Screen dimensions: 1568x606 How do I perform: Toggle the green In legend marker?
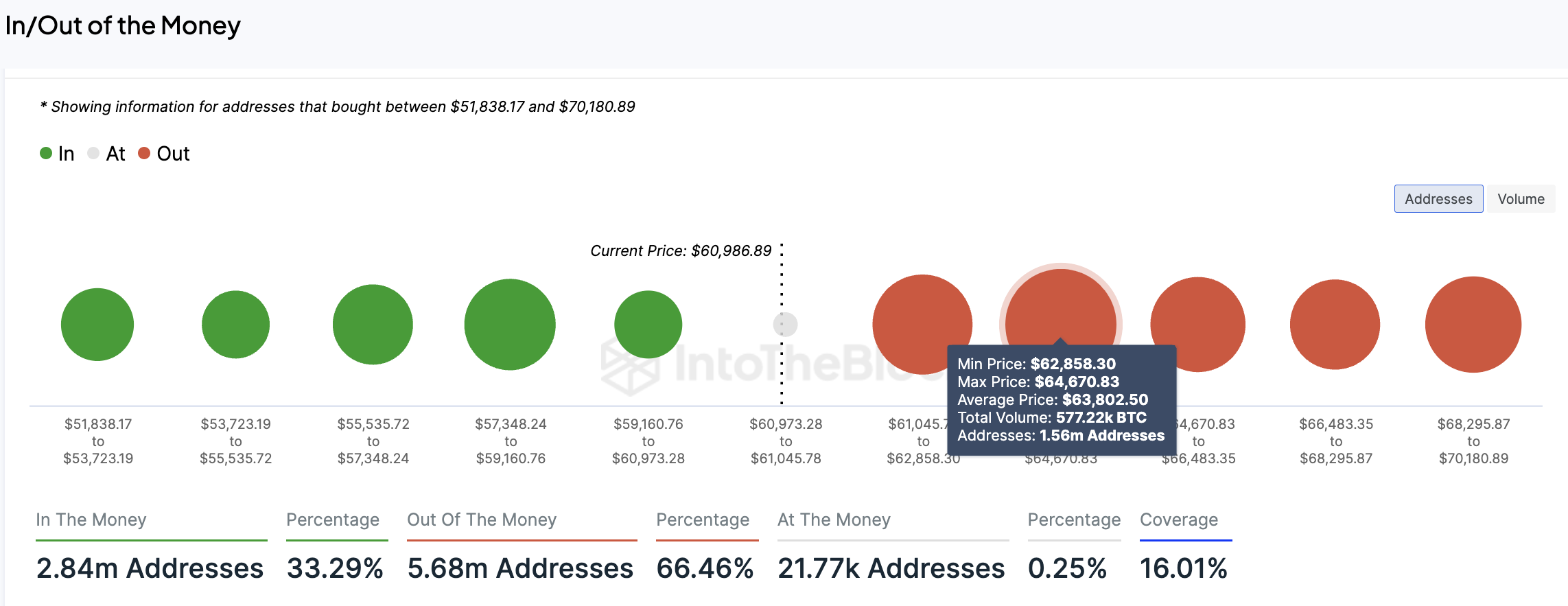pyautogui.click(x=46, y=153)
